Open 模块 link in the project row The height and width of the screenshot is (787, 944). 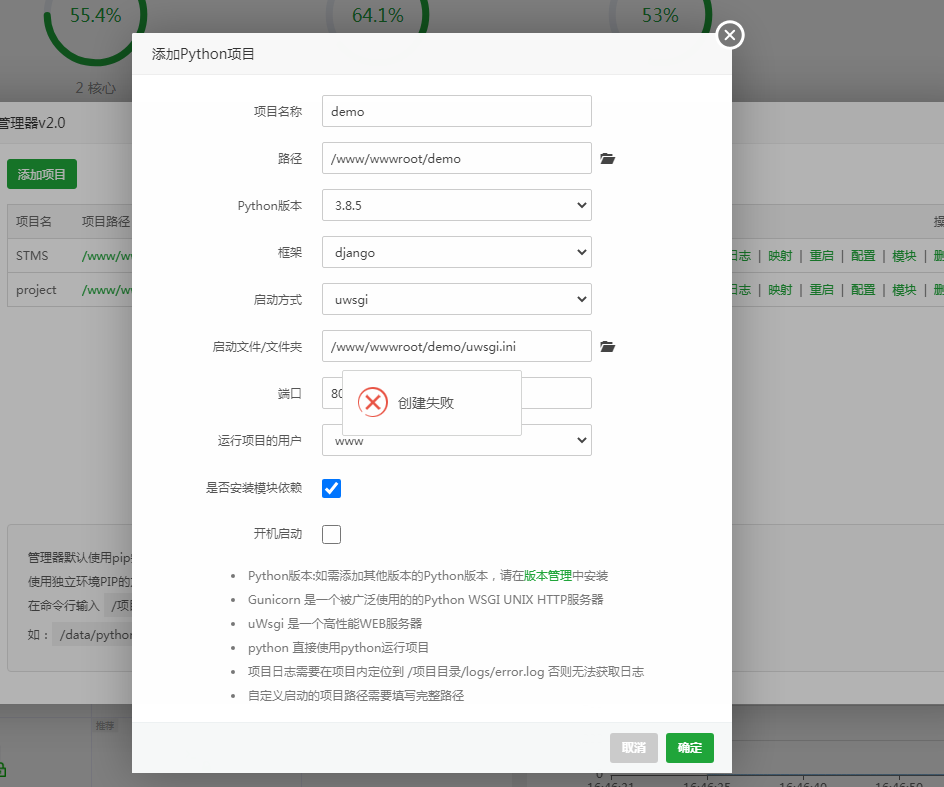[904, 290]
